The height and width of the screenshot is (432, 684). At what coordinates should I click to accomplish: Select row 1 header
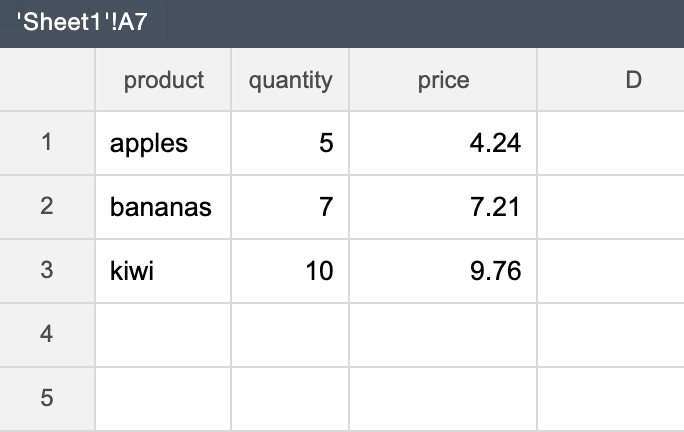[x=47, y=143]
